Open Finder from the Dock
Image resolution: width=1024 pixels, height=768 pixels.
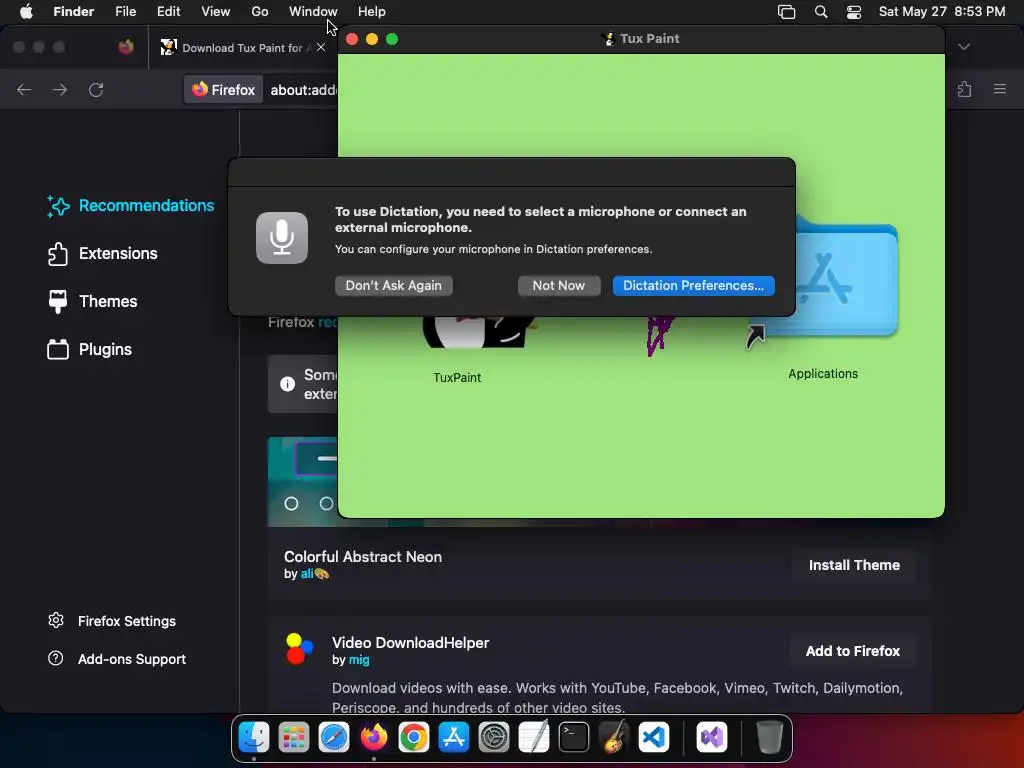click(x=254, y=737)
